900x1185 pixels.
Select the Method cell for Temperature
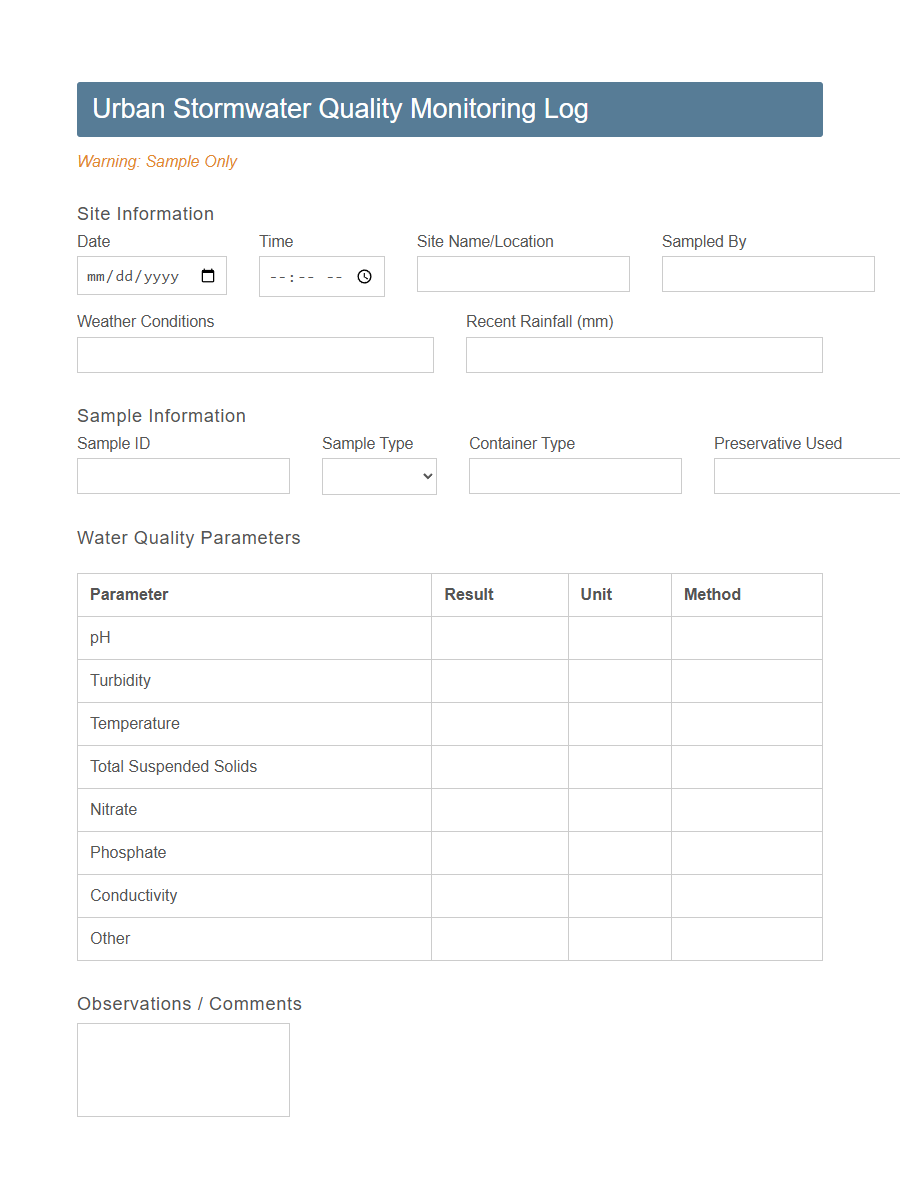[x=746, y=724]
